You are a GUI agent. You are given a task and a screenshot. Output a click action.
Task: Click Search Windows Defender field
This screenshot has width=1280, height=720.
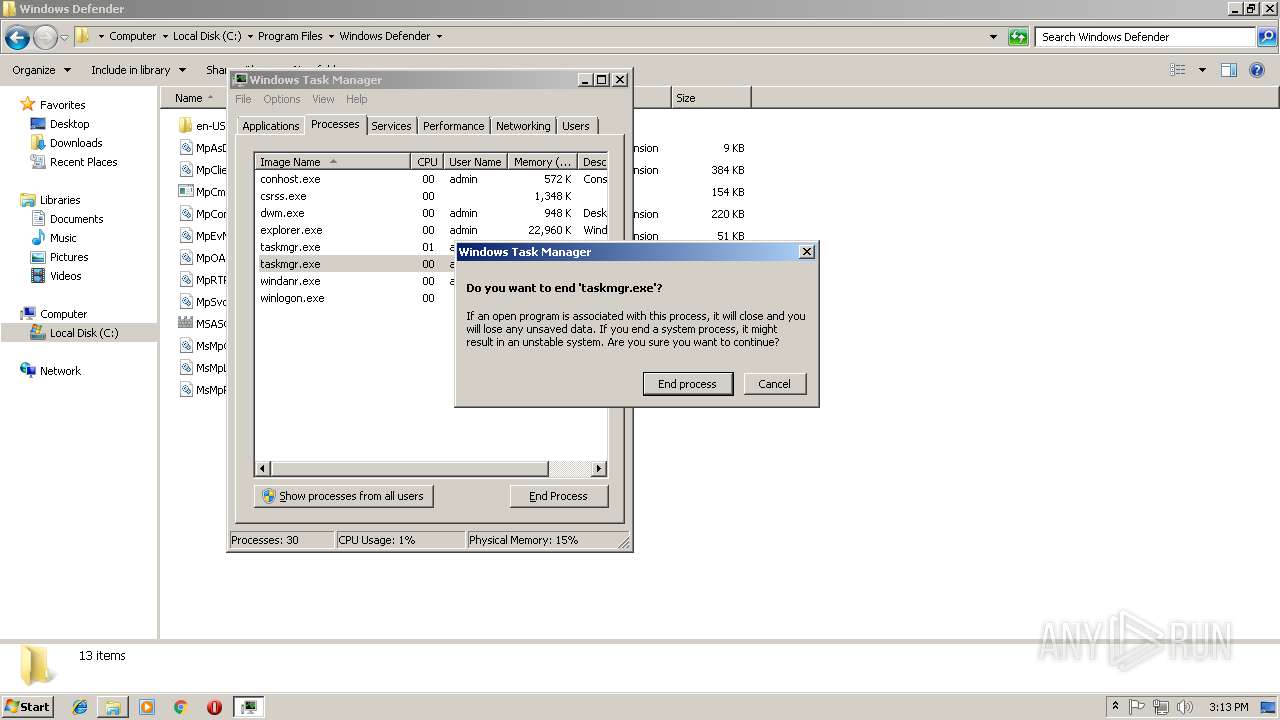(x=1145, y=37)
